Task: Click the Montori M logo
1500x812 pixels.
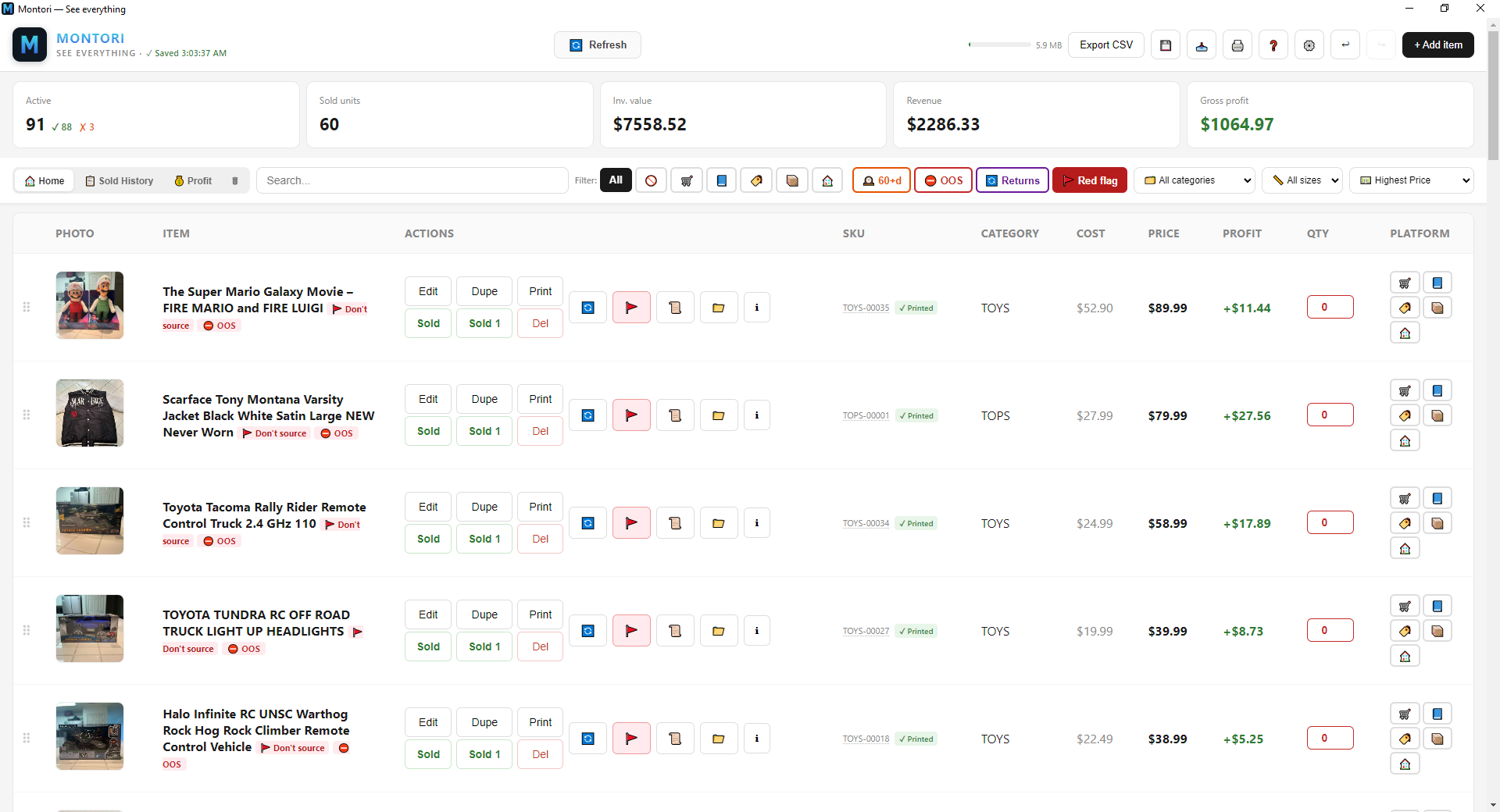Action: [30, 45]
